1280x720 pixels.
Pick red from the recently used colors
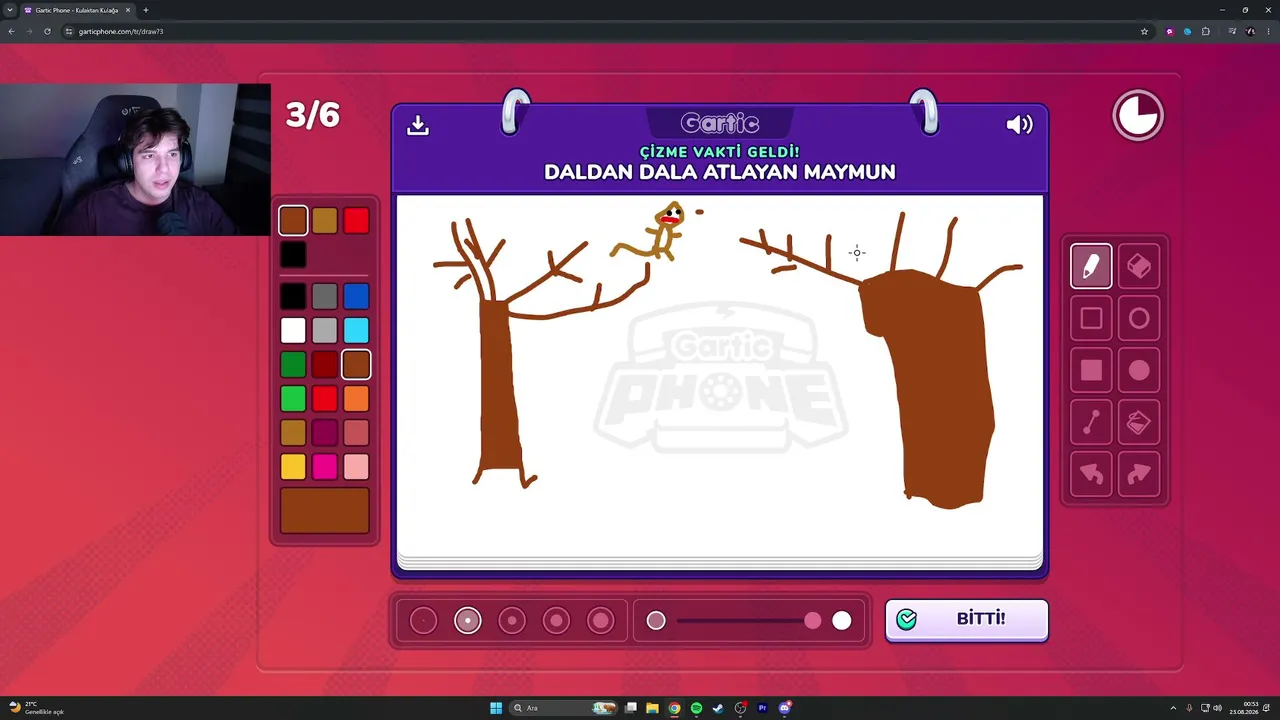tap(356, 220)
